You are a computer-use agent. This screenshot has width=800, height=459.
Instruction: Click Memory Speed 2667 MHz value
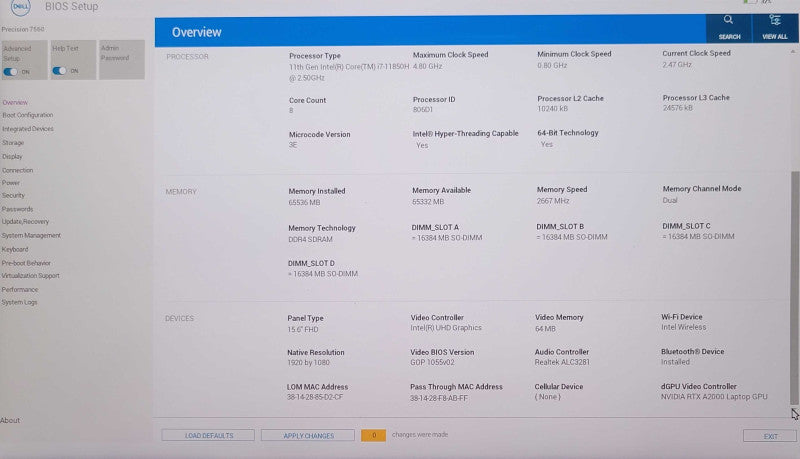(x=553, y=201)
